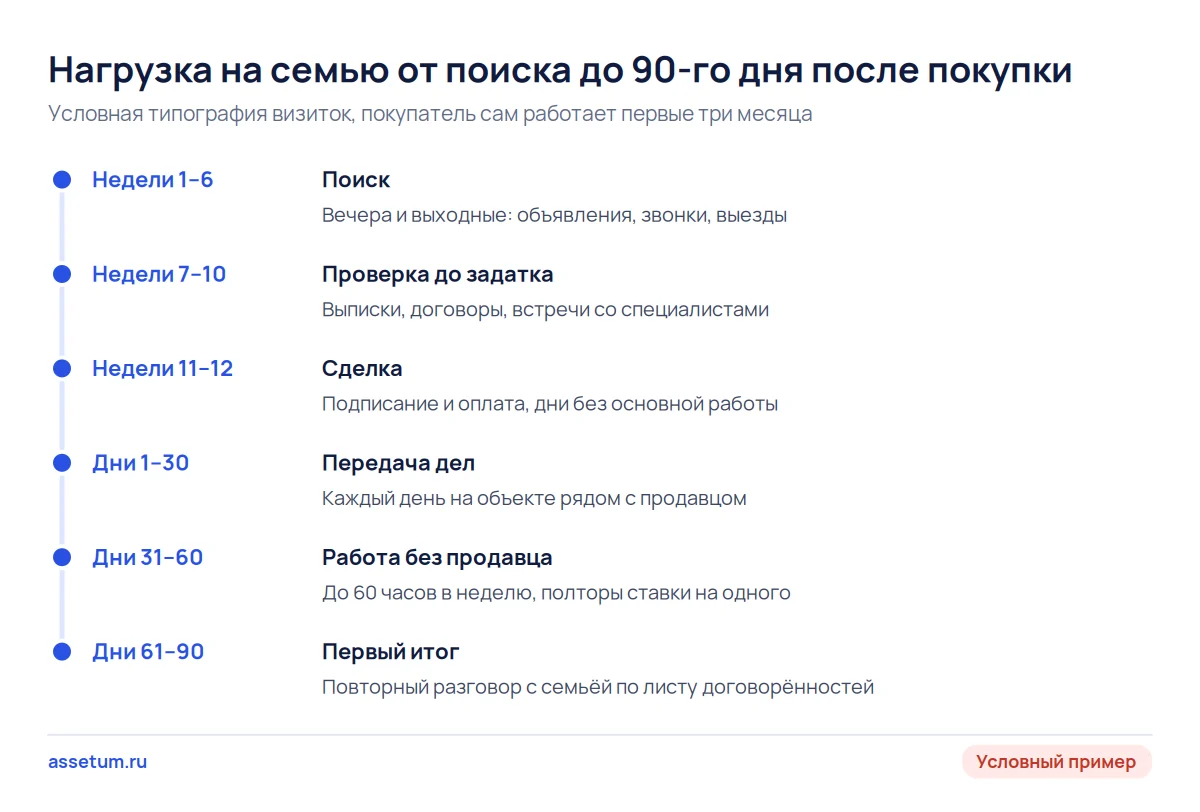Click the Первый итог heading
This screenshot has width=1200, height=812.
391,652
